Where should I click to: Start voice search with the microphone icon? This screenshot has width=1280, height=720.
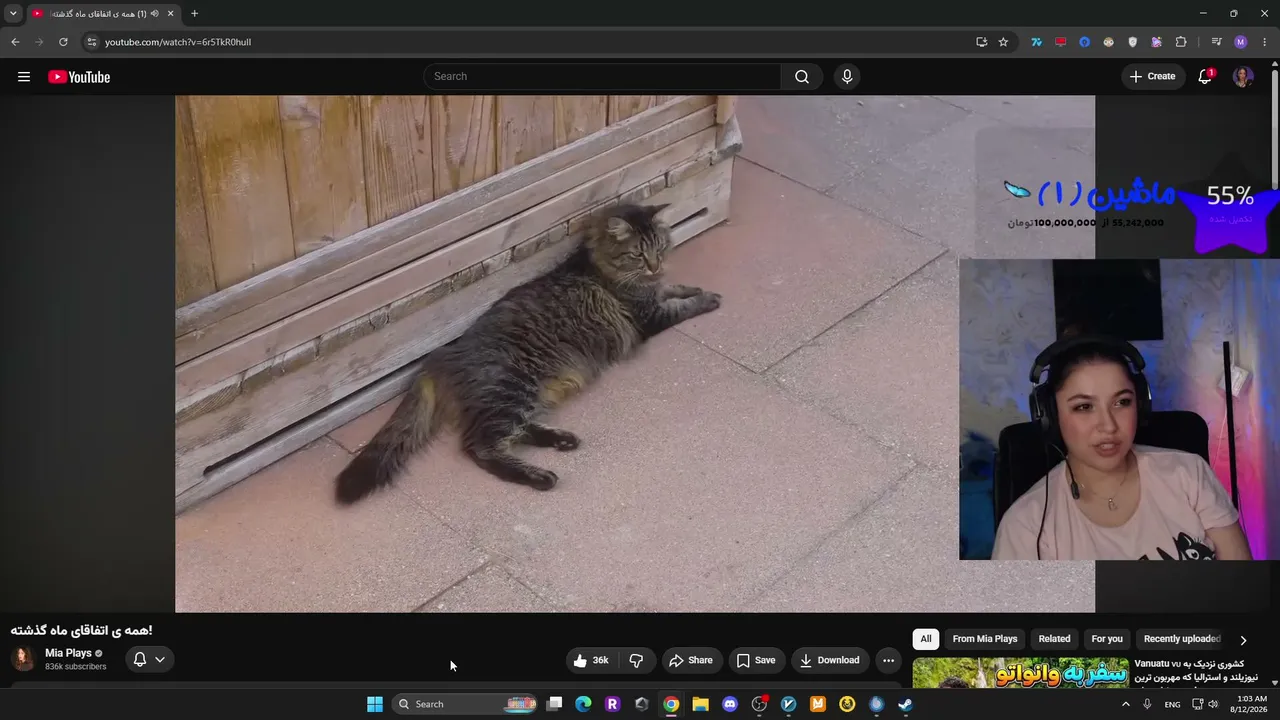(x=847, y=77)
